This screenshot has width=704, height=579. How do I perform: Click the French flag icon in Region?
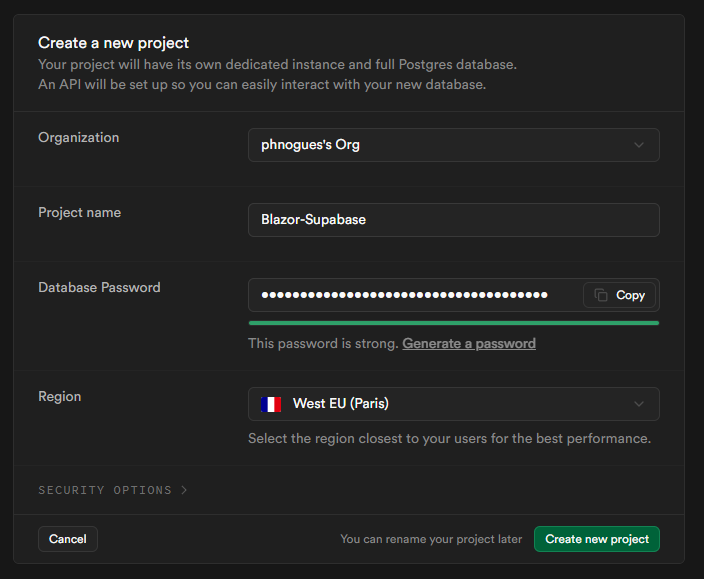[x=270, y=404]
